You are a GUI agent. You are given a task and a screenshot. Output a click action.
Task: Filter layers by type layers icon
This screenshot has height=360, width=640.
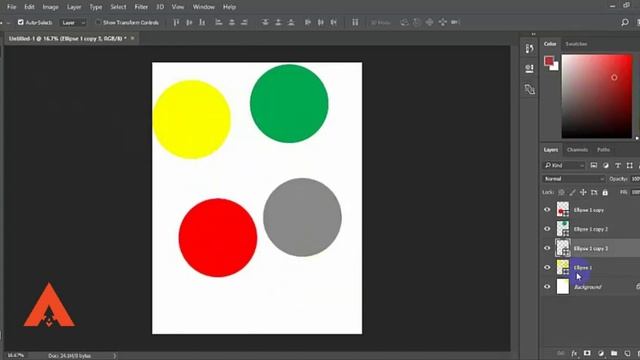[x=618, y=165]
